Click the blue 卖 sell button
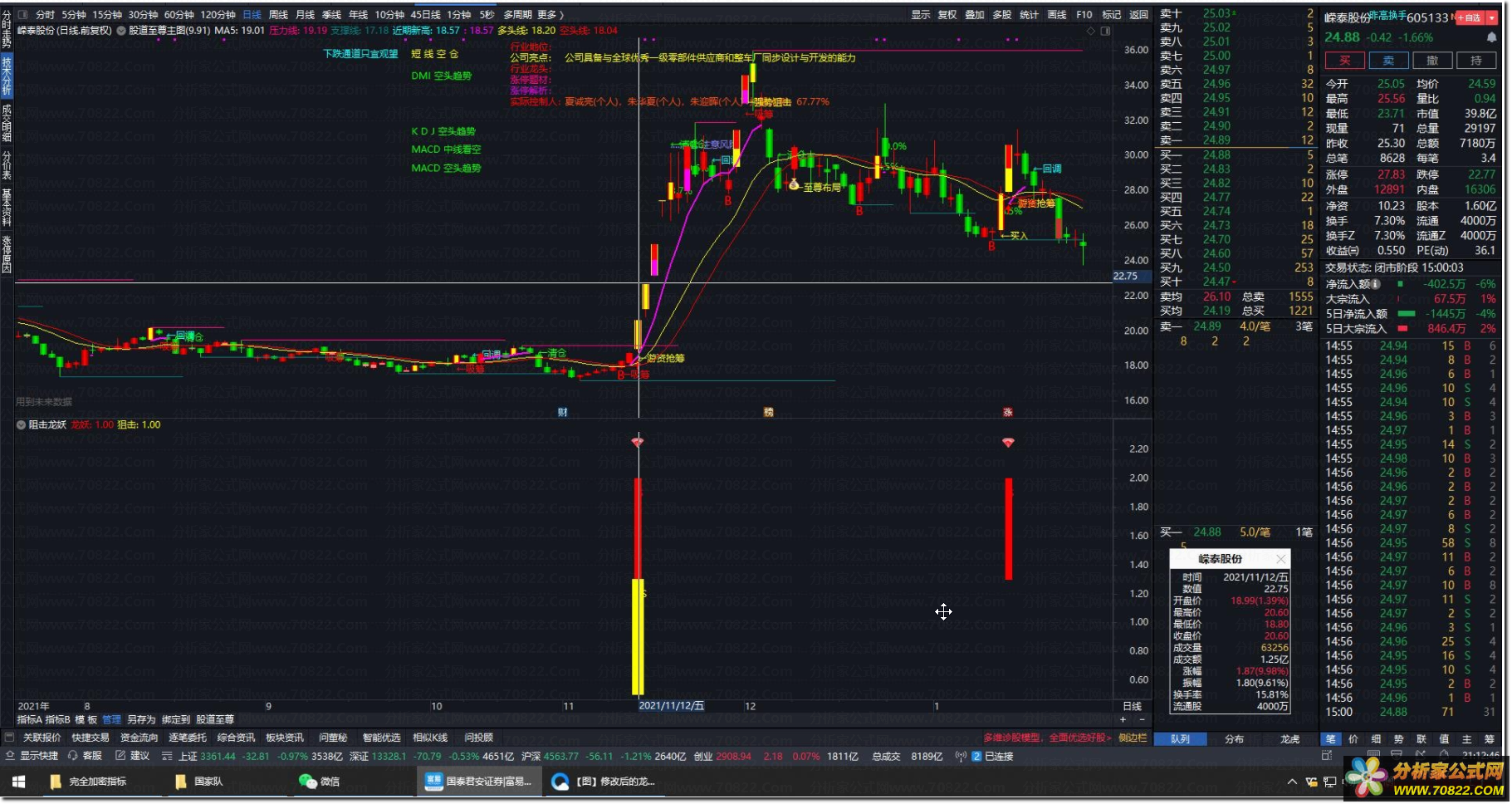 1388,60
